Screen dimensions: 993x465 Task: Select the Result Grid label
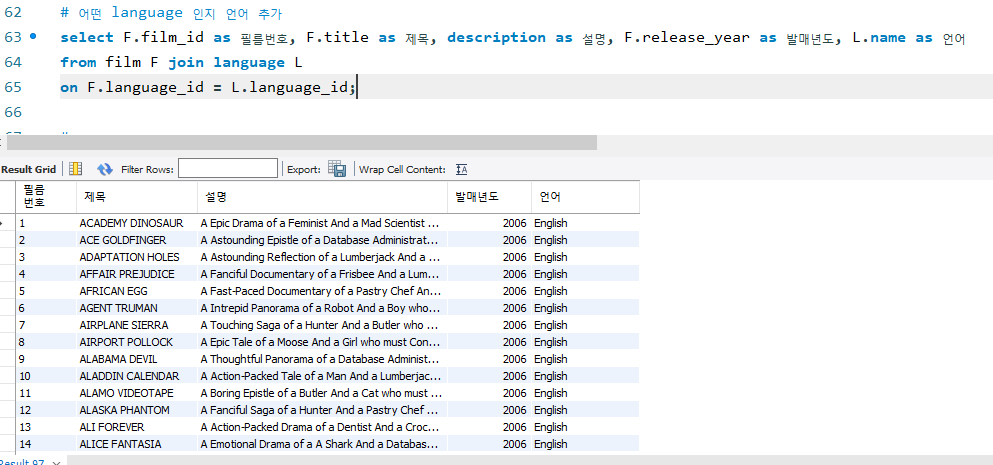pos(28,169)
